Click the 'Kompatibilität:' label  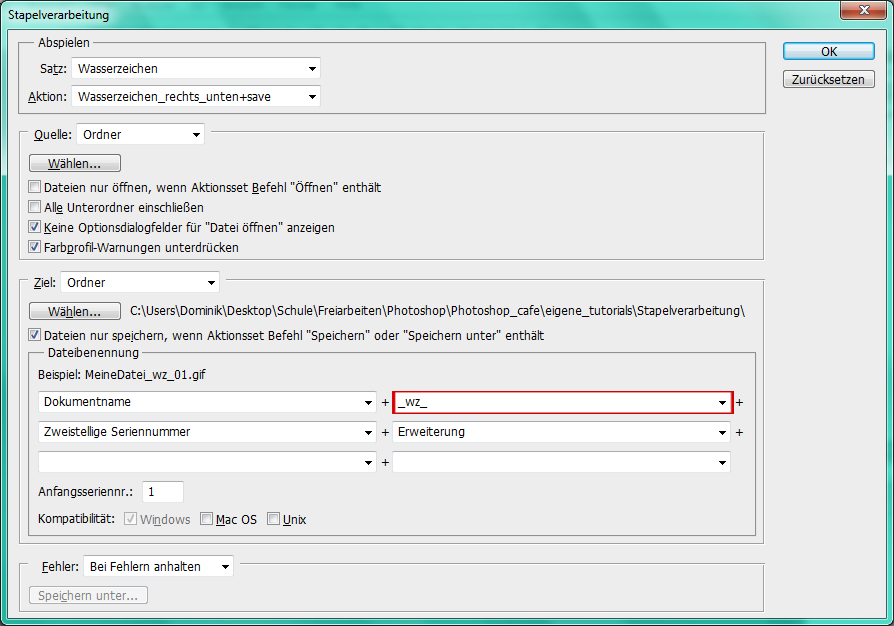[x=76, y=519]
